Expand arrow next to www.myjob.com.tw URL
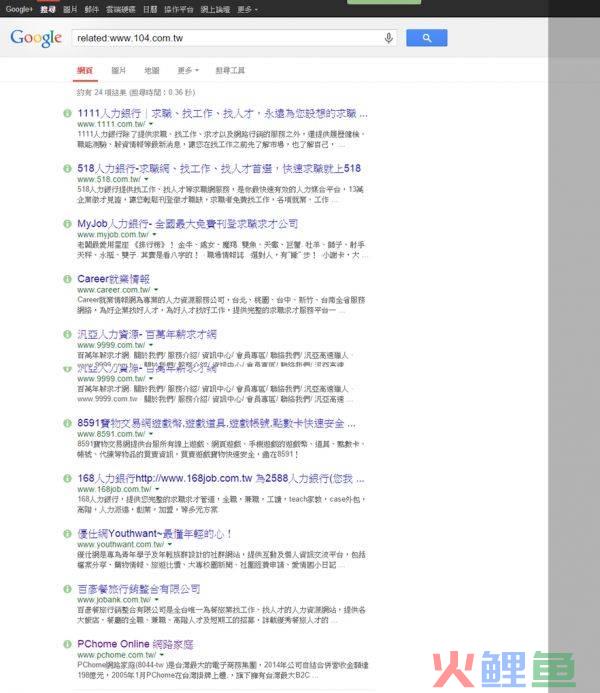The width and height of the screenshot is (600, 693). [x=154, y=235]
